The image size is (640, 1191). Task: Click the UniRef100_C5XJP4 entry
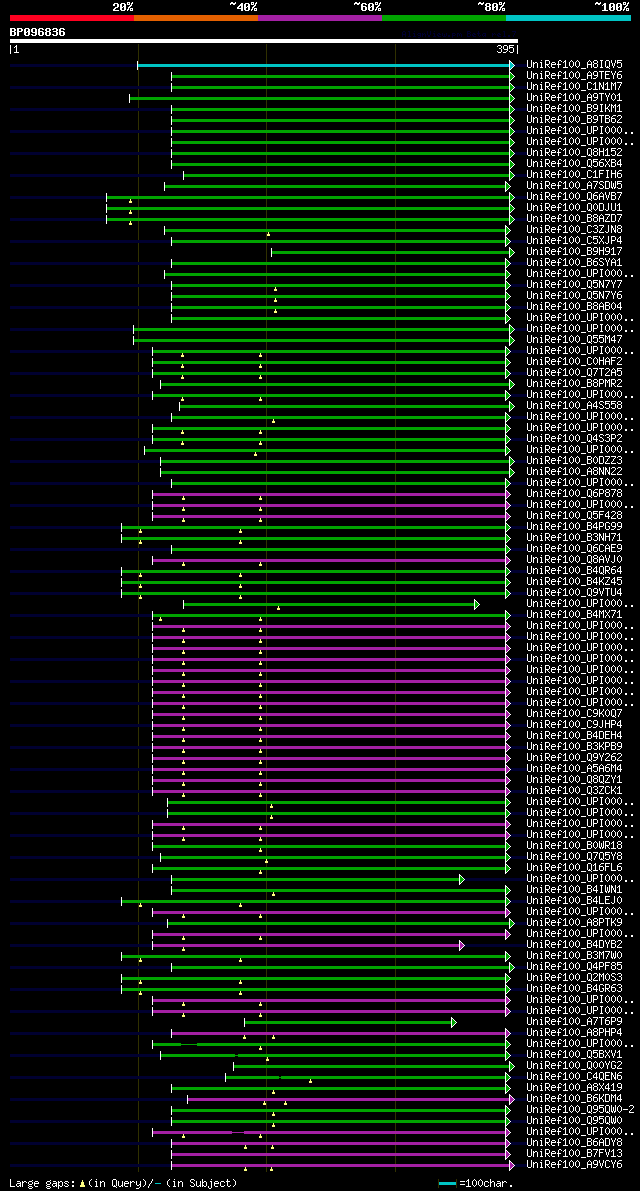pos(574,241)
